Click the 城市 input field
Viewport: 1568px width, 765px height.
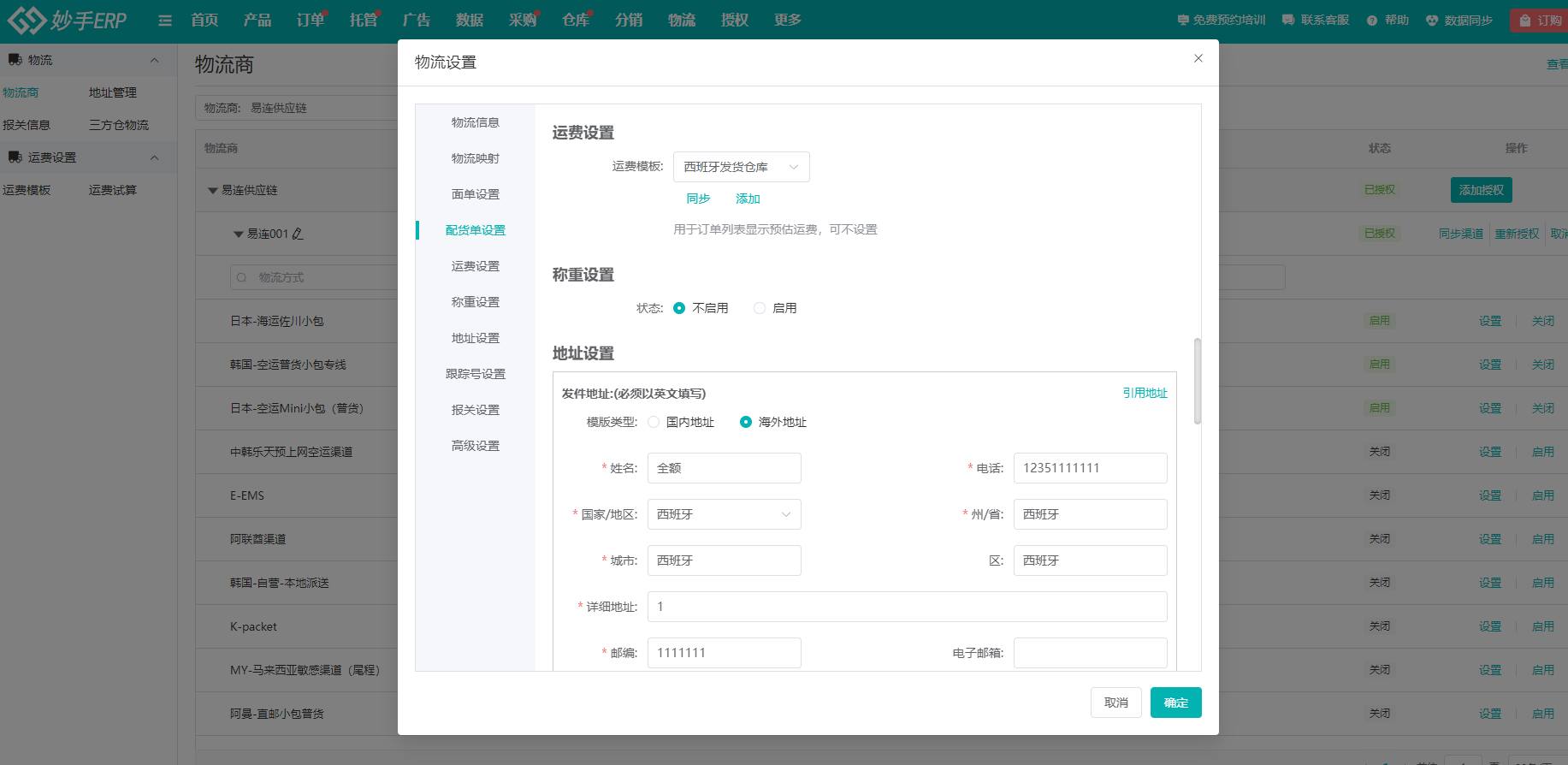(x=725, y=560)
